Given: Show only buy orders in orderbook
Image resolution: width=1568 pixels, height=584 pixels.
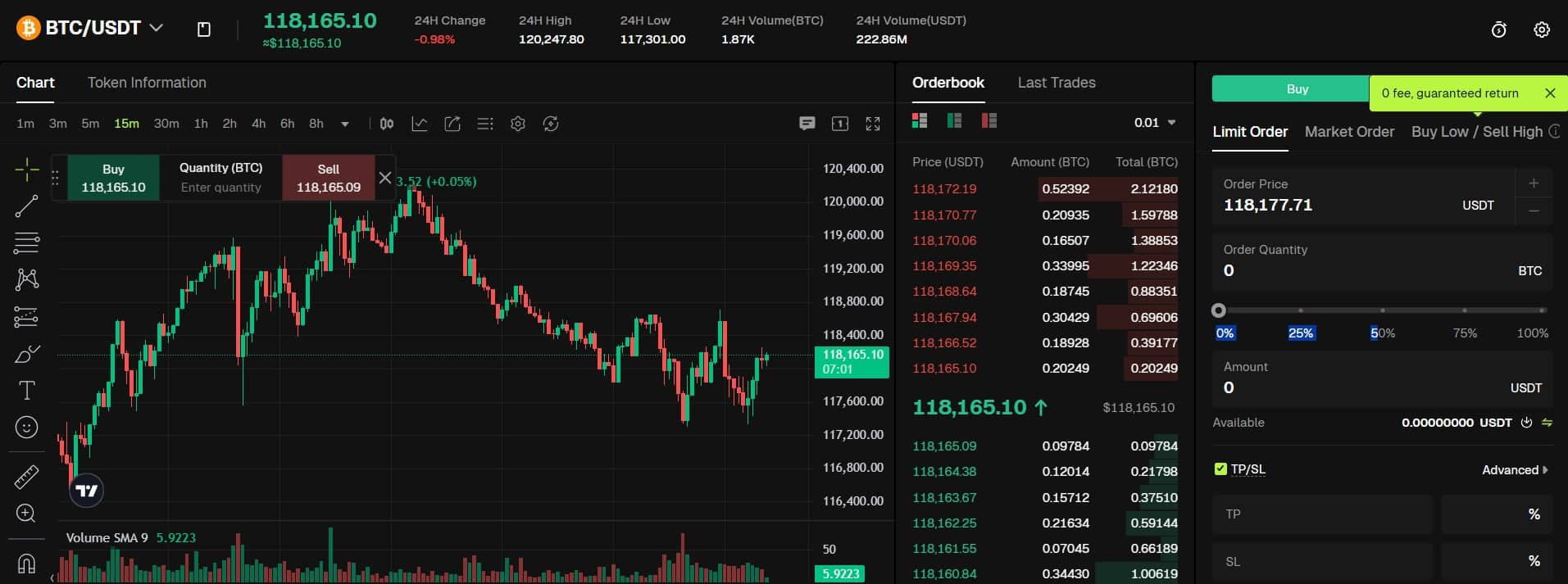Looking at the screenshot, I should coord(954,120).
